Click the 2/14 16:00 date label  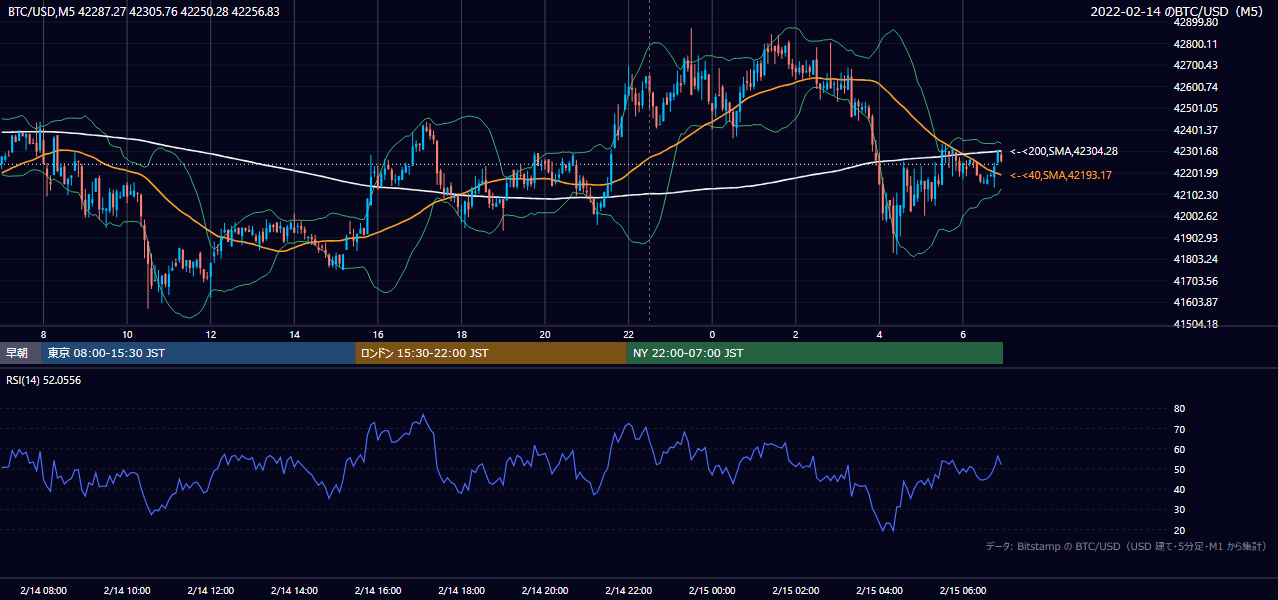coord(378,590)
